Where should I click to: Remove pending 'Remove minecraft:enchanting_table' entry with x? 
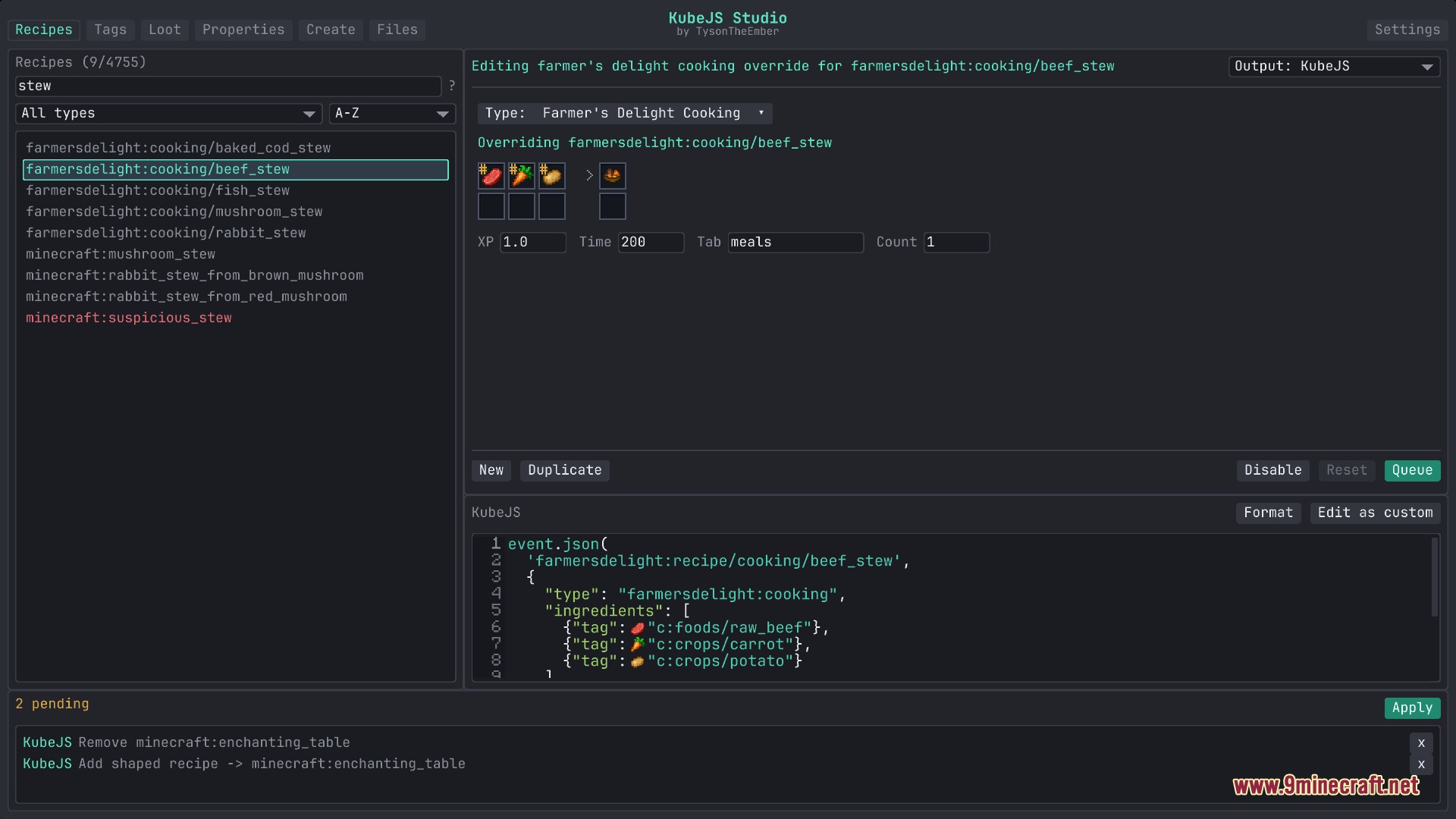(x=1421, y=743)
